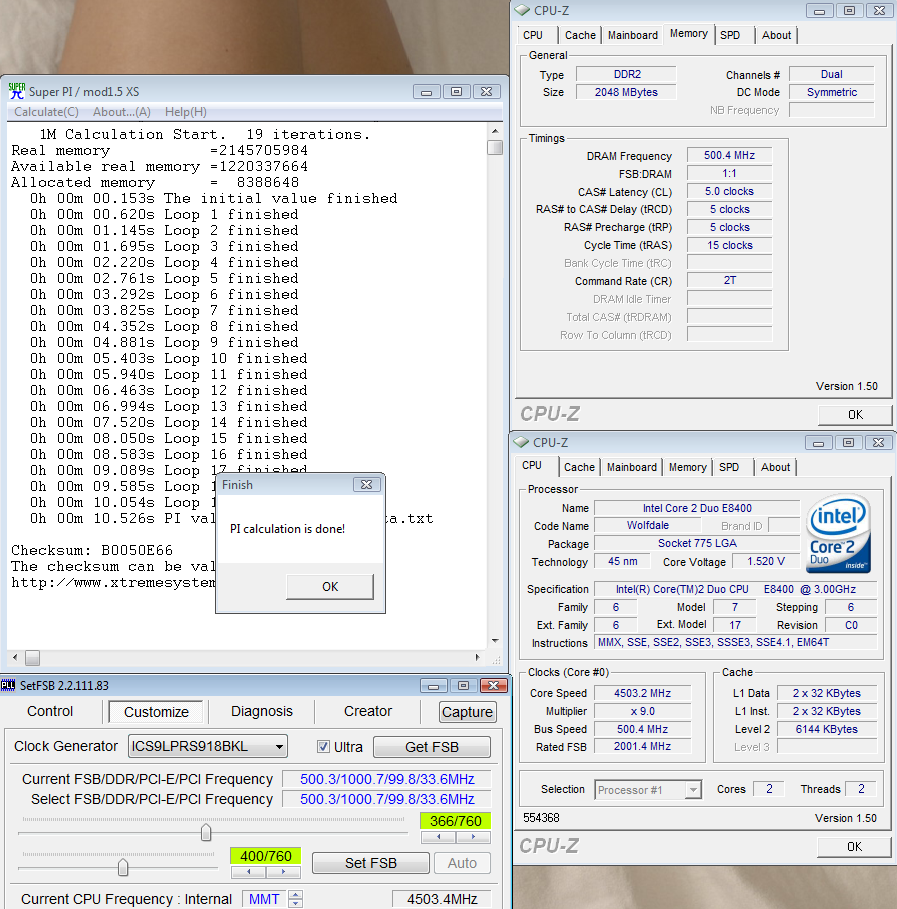Close the upper CPU-Z Memory window

880,10
